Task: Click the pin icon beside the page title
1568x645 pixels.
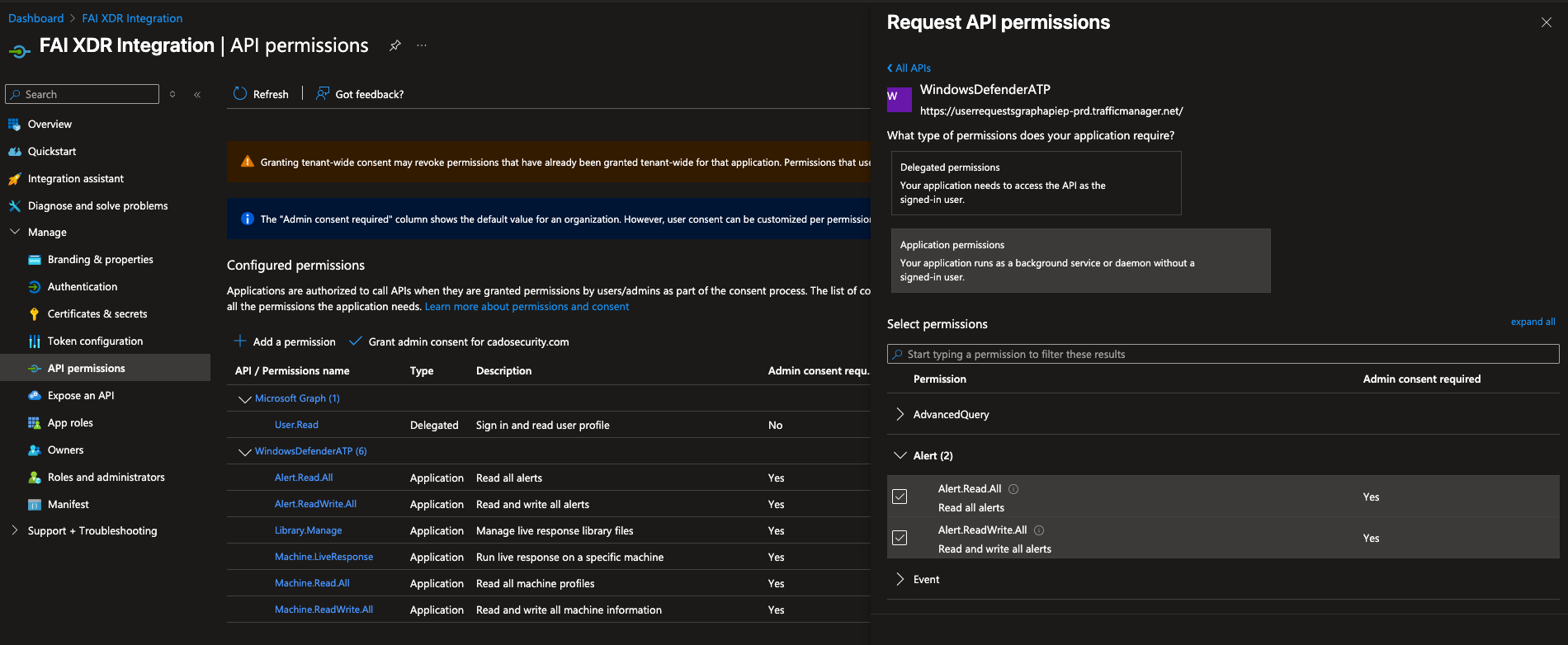Action: pos(395,45)
